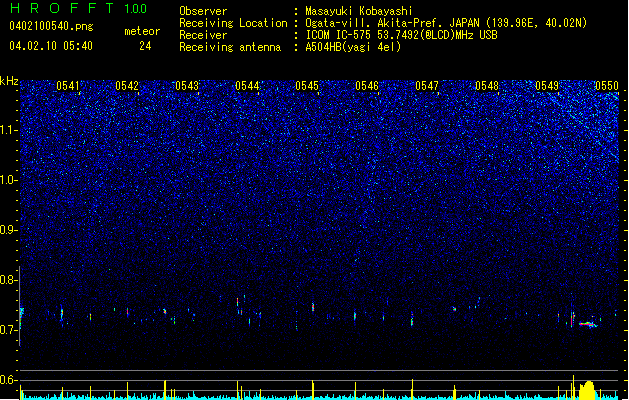Select the filename 0402100540.png
The image size is (629, 400).
point(51,26)
